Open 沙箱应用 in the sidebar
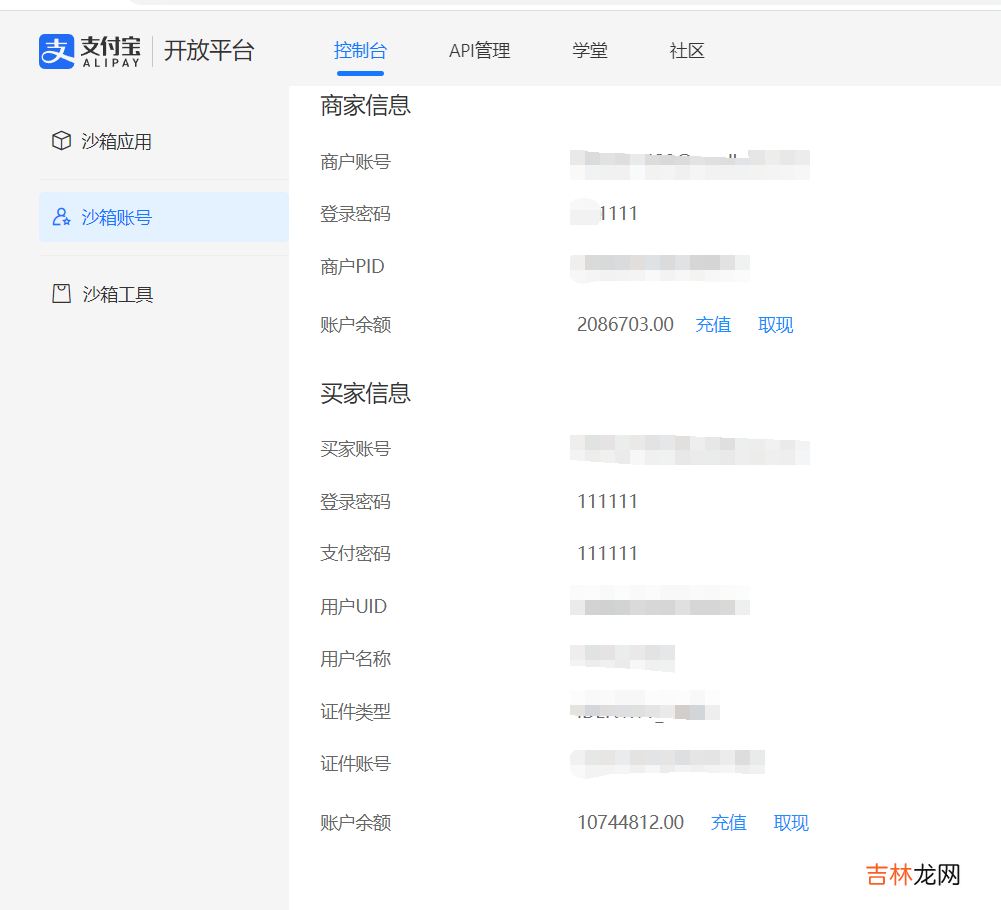1001x910 pixels. [x=117, y=142]
